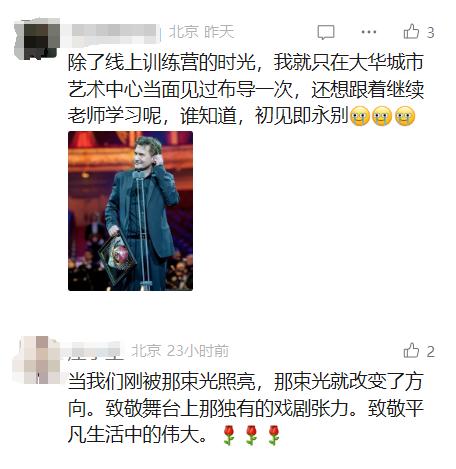456x469 pixels.
Task: Click the first rose emoji in second comment
Action: (229, 435)
